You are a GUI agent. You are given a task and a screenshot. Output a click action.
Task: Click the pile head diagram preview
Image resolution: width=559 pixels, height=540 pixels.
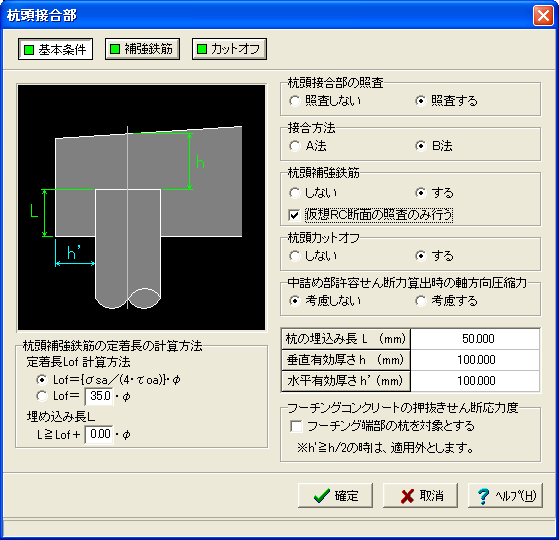pos(142,207)
